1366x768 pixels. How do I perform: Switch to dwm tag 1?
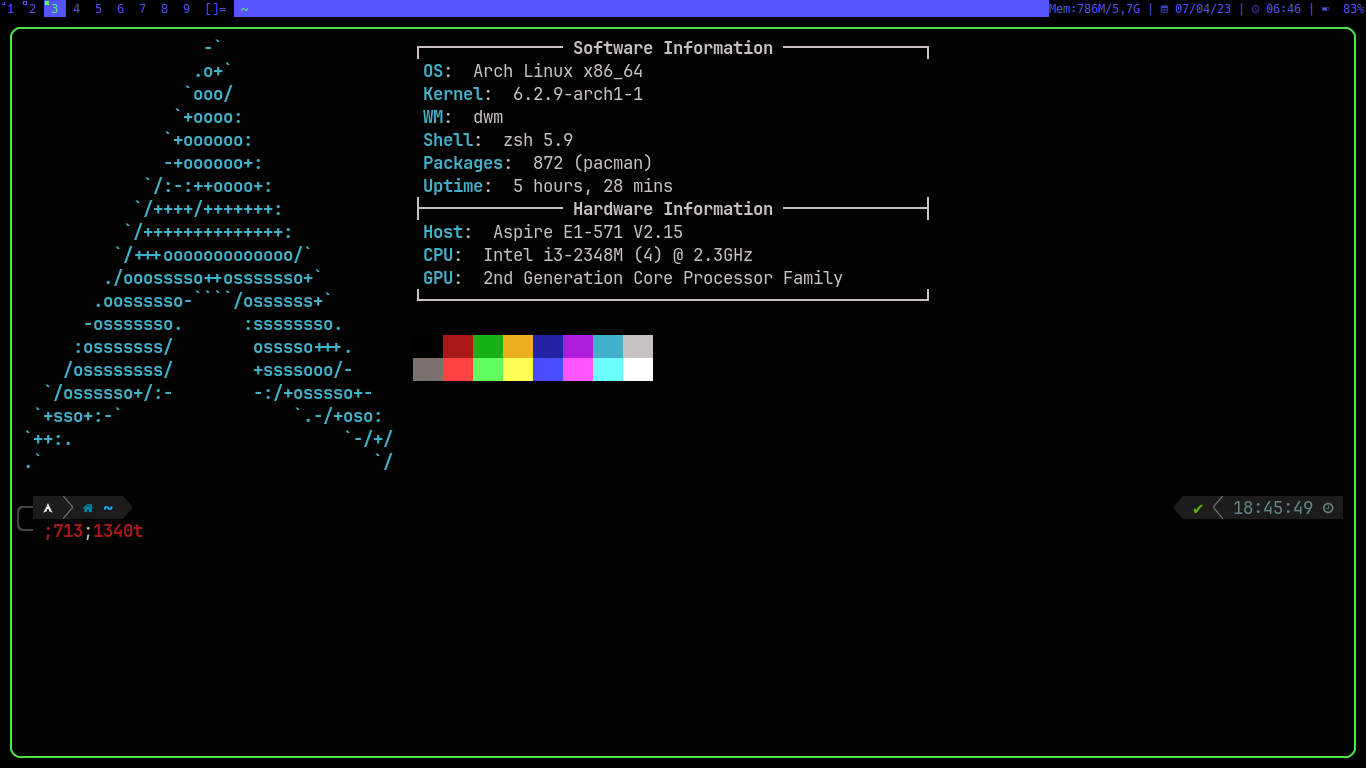tap(10, 8)
